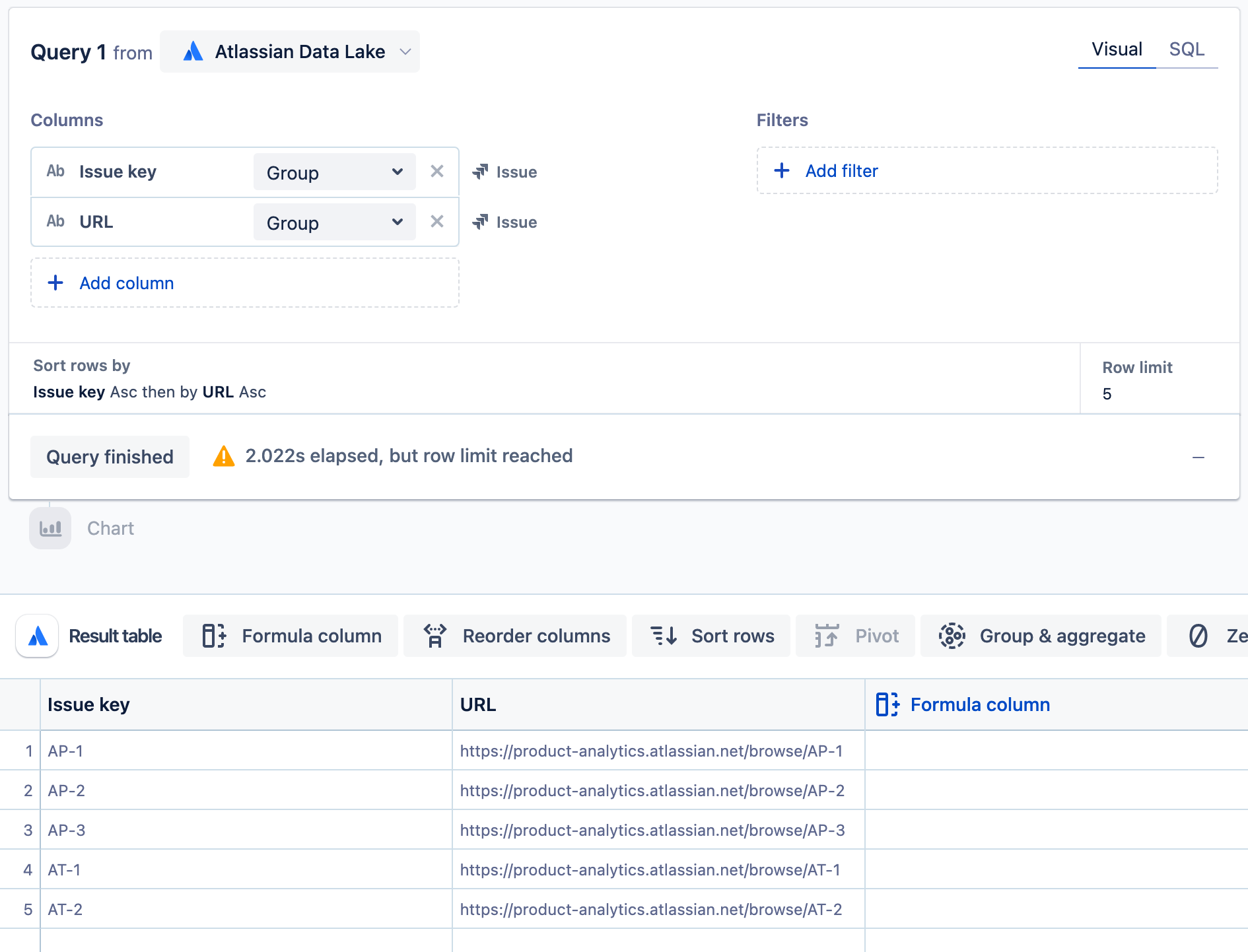
Task: Click the Add filter button
Action: [x=987, y=170]
